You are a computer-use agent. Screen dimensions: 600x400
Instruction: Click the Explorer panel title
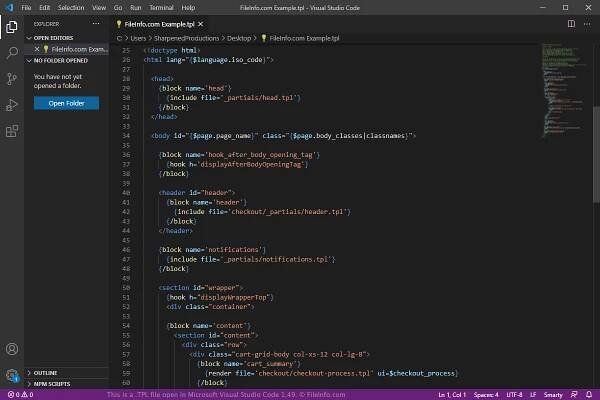[x=46, y=24]
